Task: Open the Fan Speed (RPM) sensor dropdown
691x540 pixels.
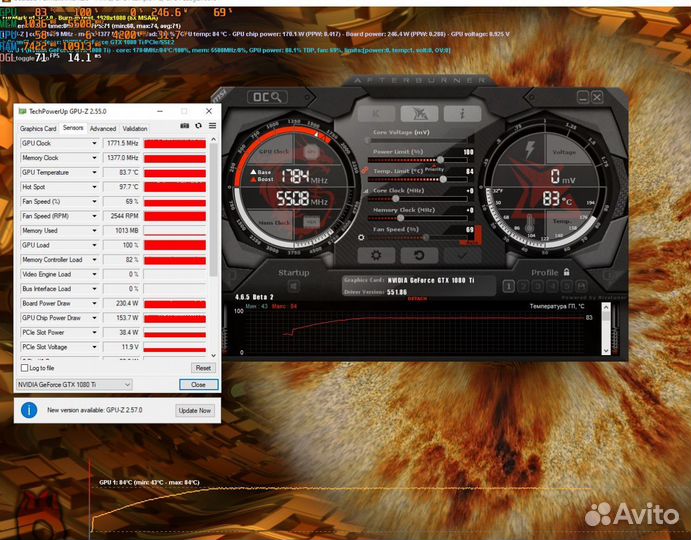Action: [94, 216]
